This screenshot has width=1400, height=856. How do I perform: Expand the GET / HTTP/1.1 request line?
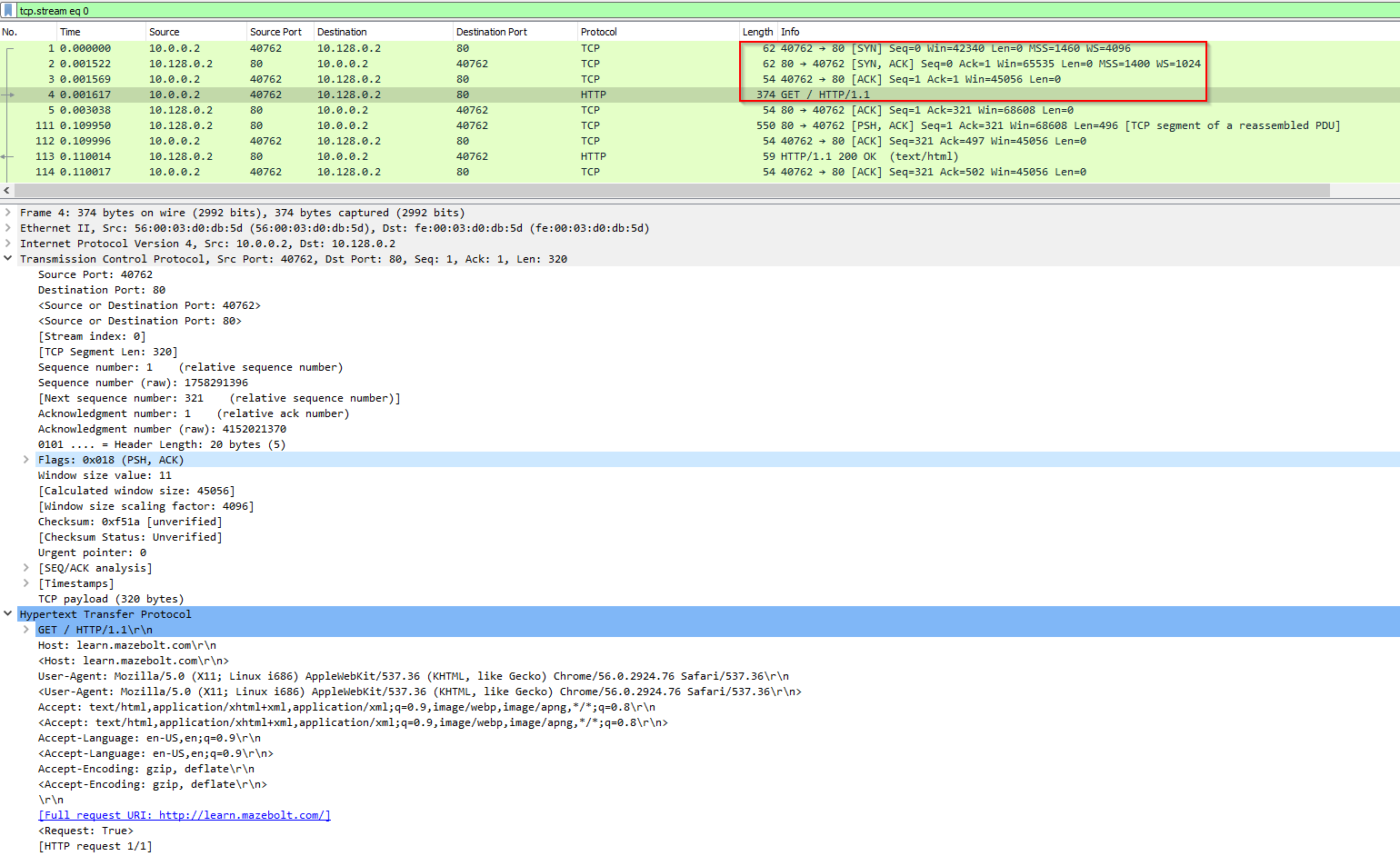point(25,630)
